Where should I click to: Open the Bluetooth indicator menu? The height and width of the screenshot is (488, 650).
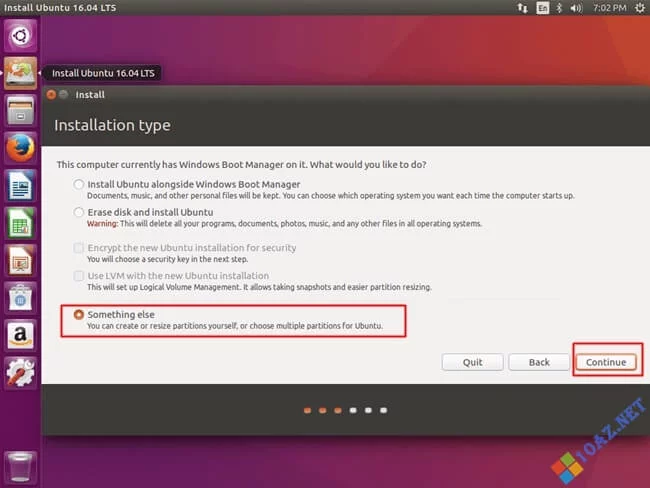pos(559,8)
